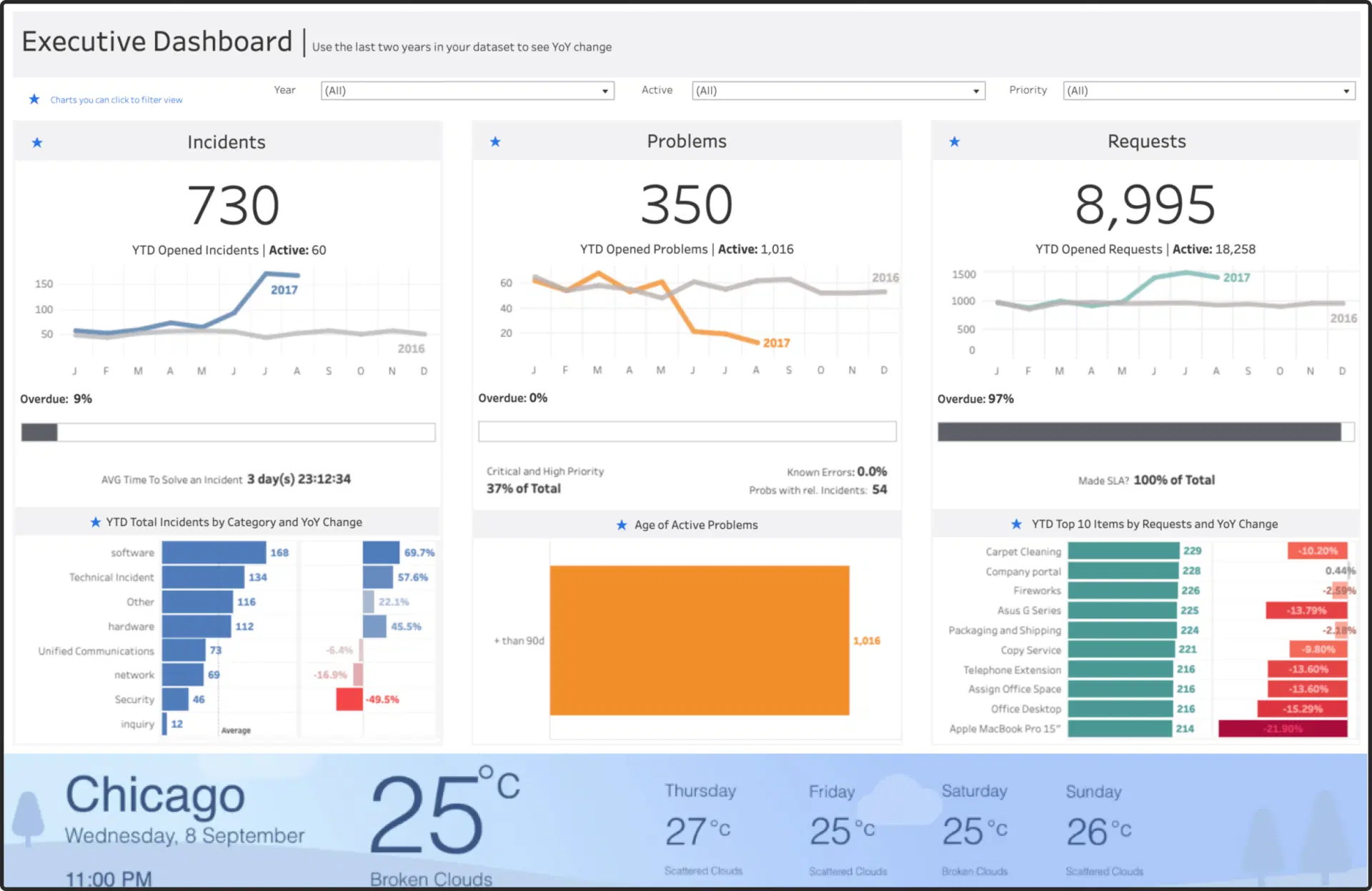Viewport: 1372px width, 891px height.
Task: Click the 2017 line label in Incidents chart
Action: [284, 290]
